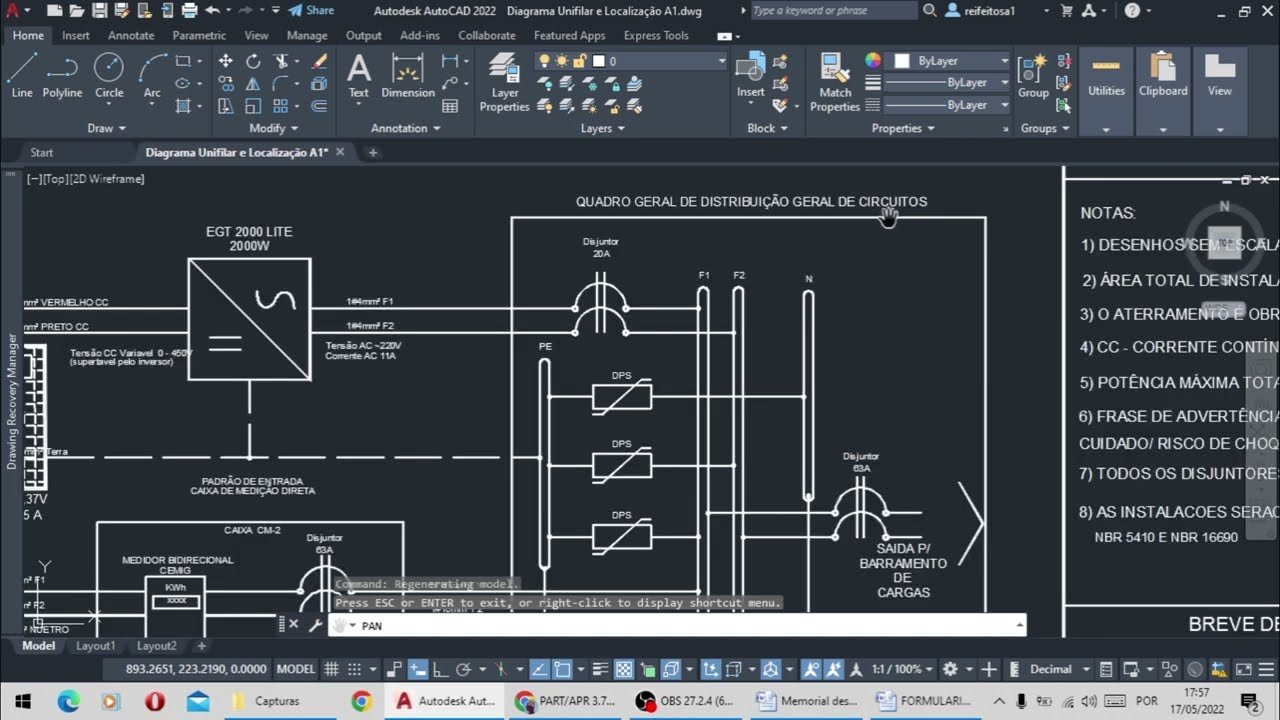Activate Match Properties tool
The height and width of the screenshot is (720, 1280).
835,83
